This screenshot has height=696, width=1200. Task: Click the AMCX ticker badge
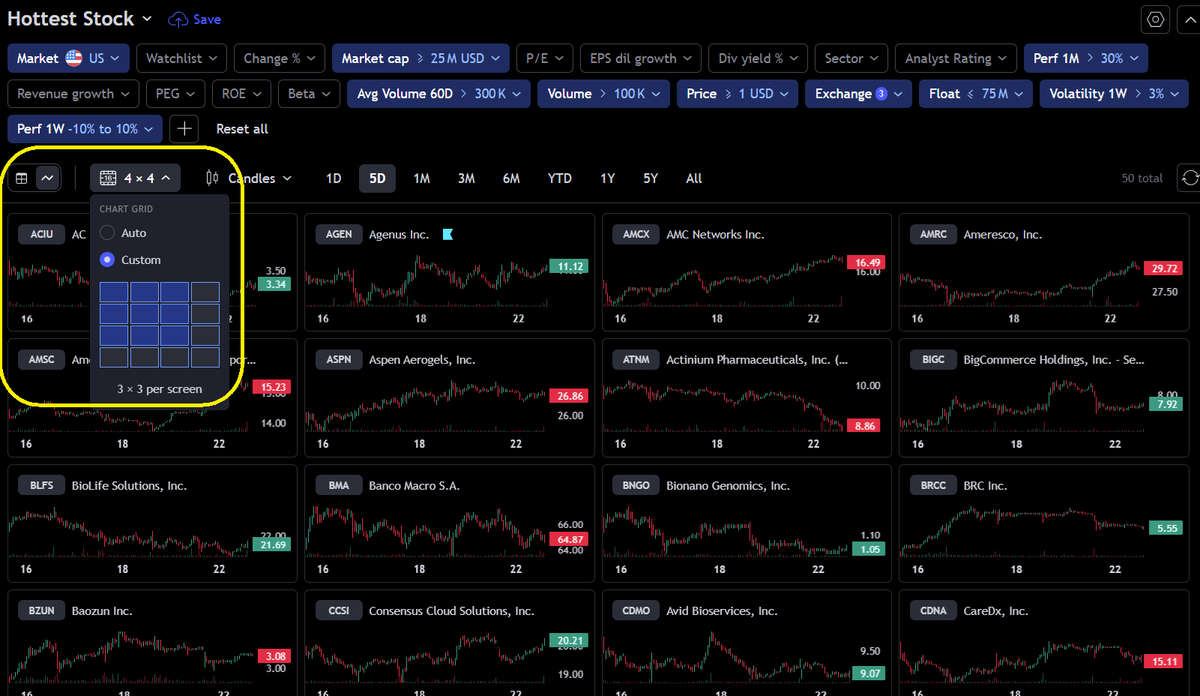click(636, 234)
